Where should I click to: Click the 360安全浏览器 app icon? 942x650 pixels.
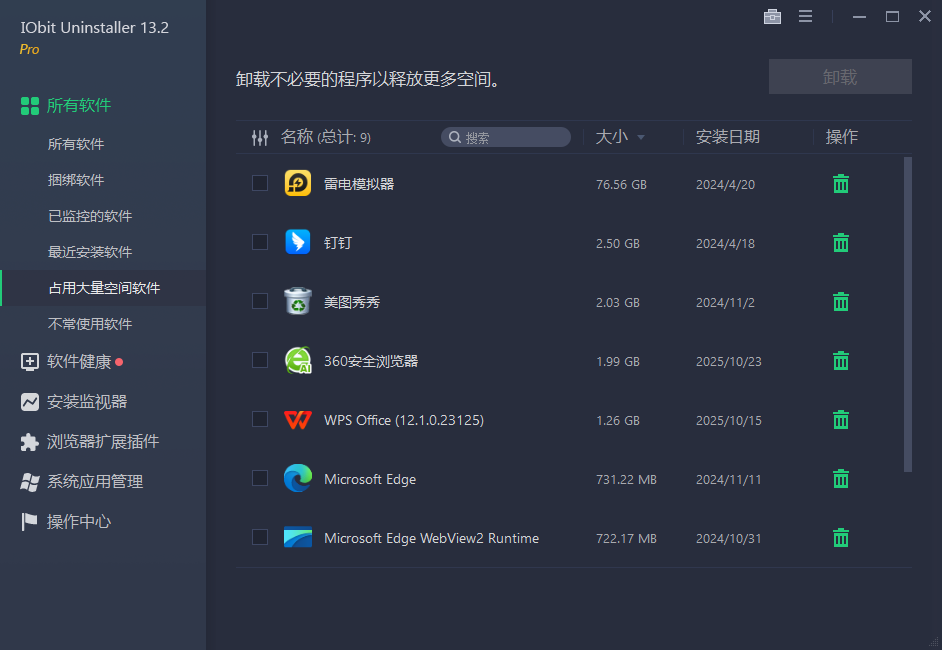click(x=298, y=360)
